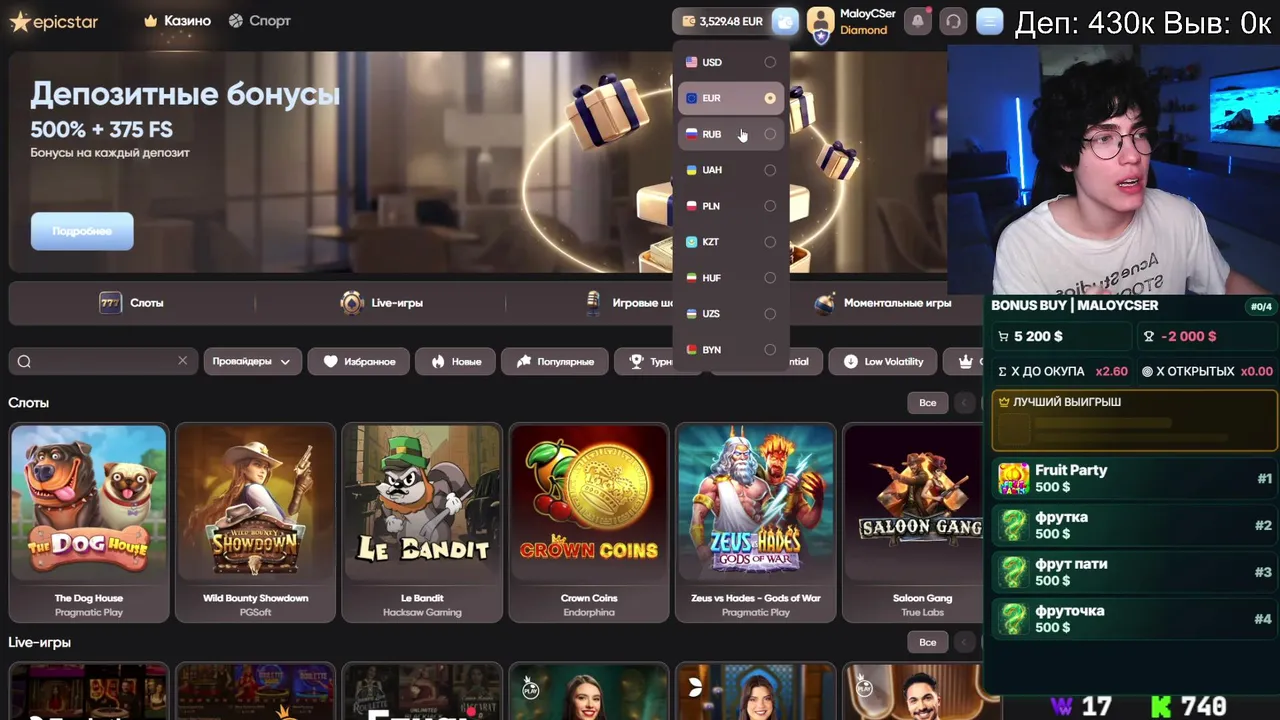This screenshot has height=720, width=1280.
Task: Click the 5 200 $ total cost value
Action: [x=1038, y=337]
